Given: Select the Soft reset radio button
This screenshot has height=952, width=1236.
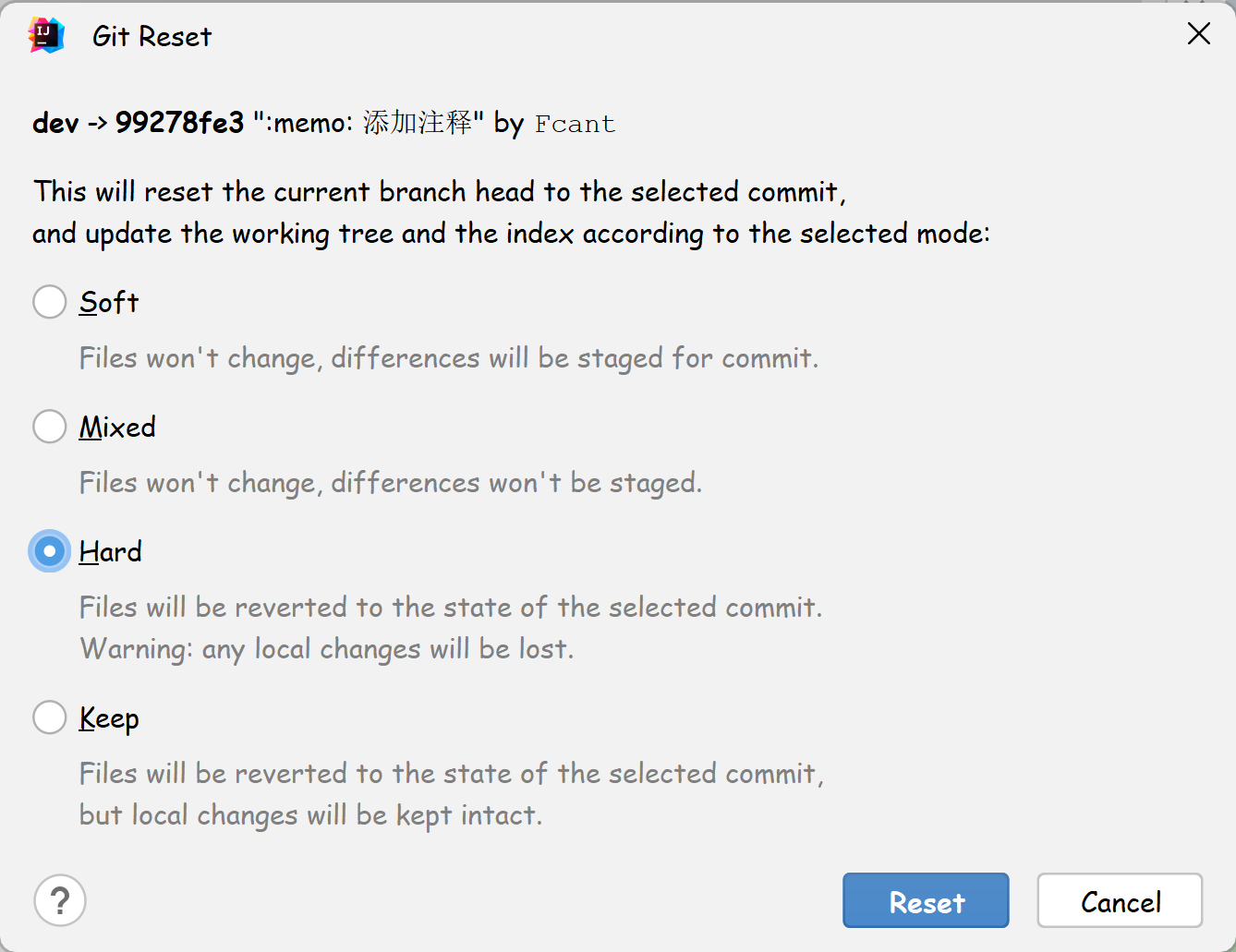Looking at the screenshot, I should click(50, 302).
